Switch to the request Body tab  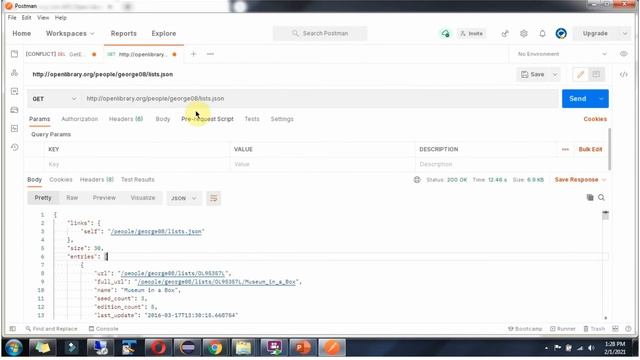click(x=162, y=119)
